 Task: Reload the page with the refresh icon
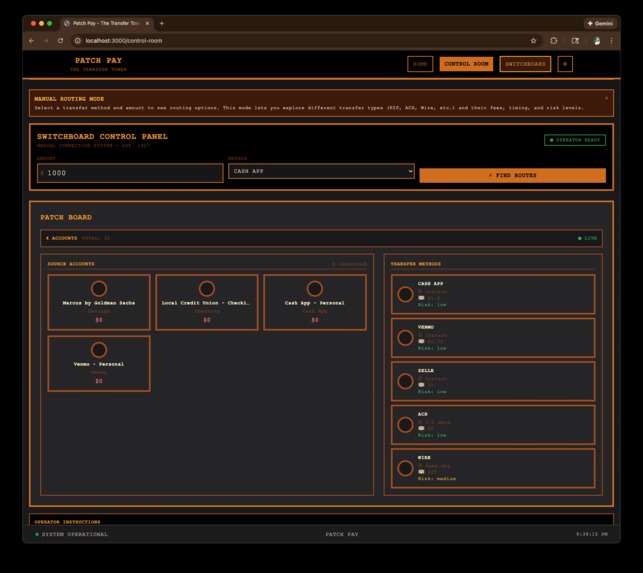[60, 41]
